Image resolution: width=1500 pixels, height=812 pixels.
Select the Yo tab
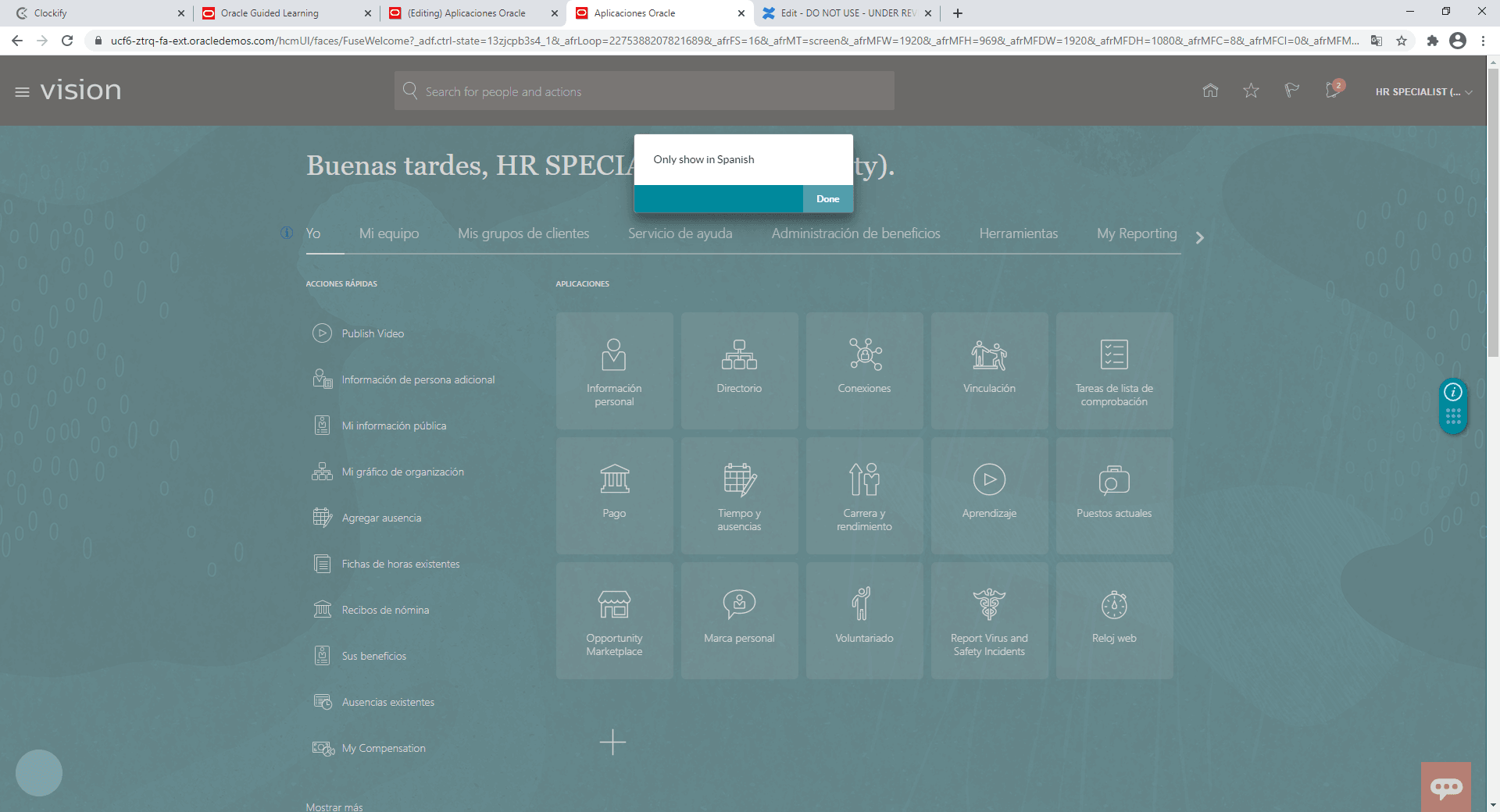point(313,233)
